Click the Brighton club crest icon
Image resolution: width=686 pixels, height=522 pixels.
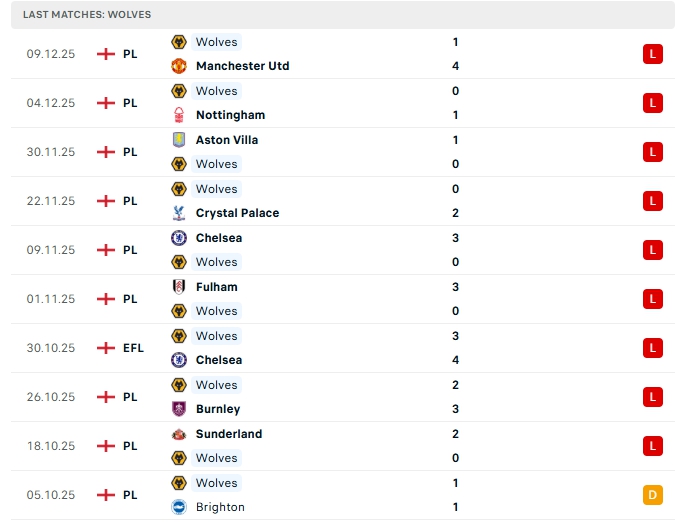pos(179,507)
